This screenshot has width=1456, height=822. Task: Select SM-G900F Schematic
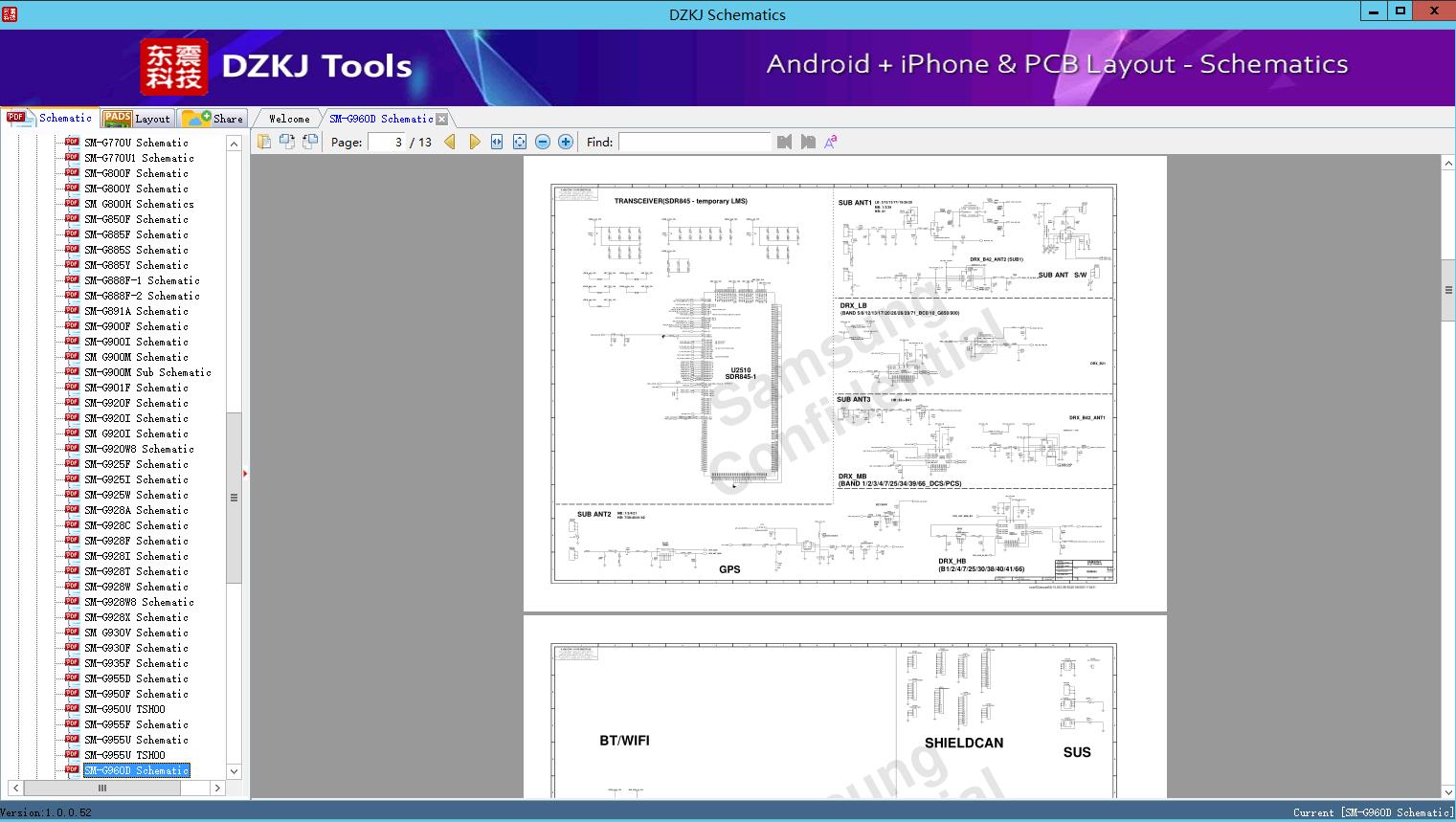tap(136, 326)
